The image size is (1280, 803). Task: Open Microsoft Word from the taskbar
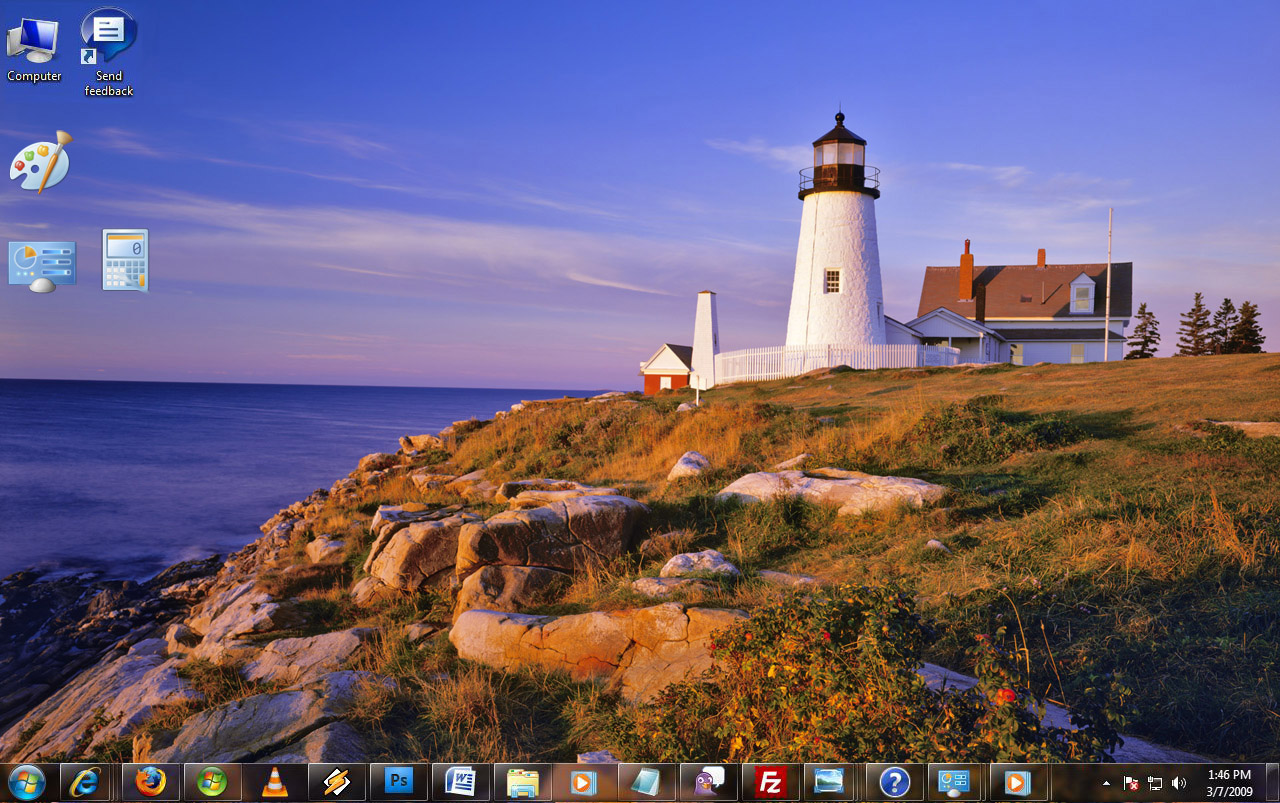tap(461, 781)
